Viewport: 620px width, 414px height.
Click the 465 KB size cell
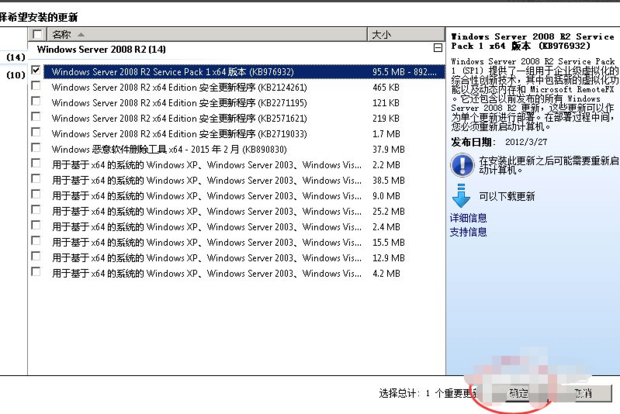(386, 87)
